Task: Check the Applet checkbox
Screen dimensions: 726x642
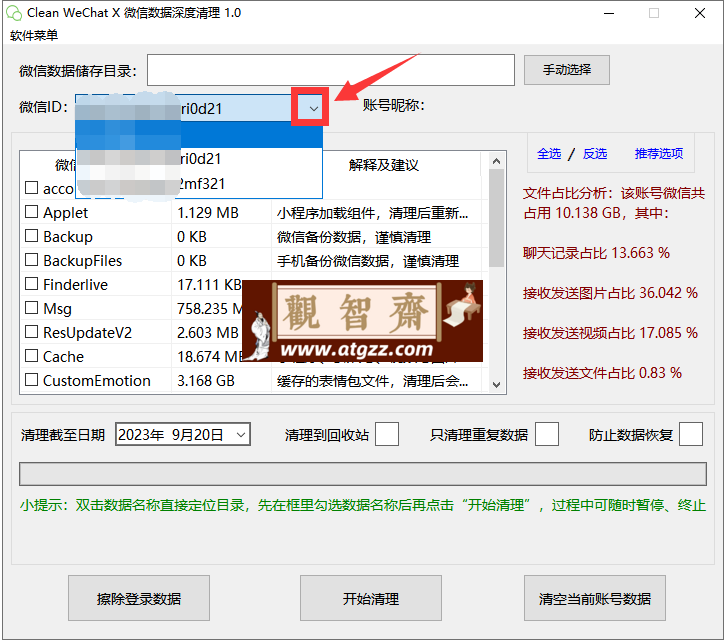Action: coord(31,212)
